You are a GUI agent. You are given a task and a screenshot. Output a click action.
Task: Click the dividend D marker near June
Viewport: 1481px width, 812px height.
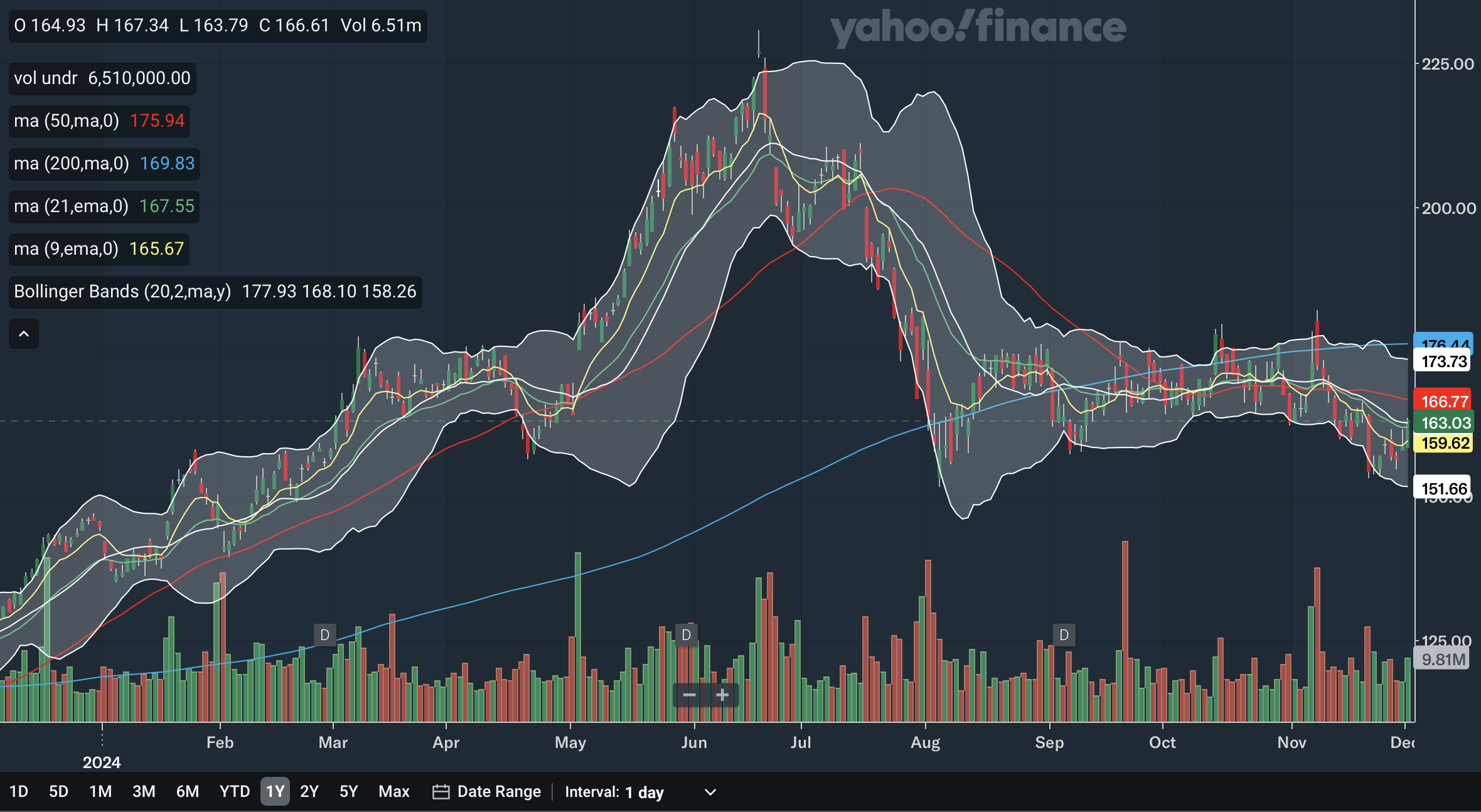(x=687, y=635)
